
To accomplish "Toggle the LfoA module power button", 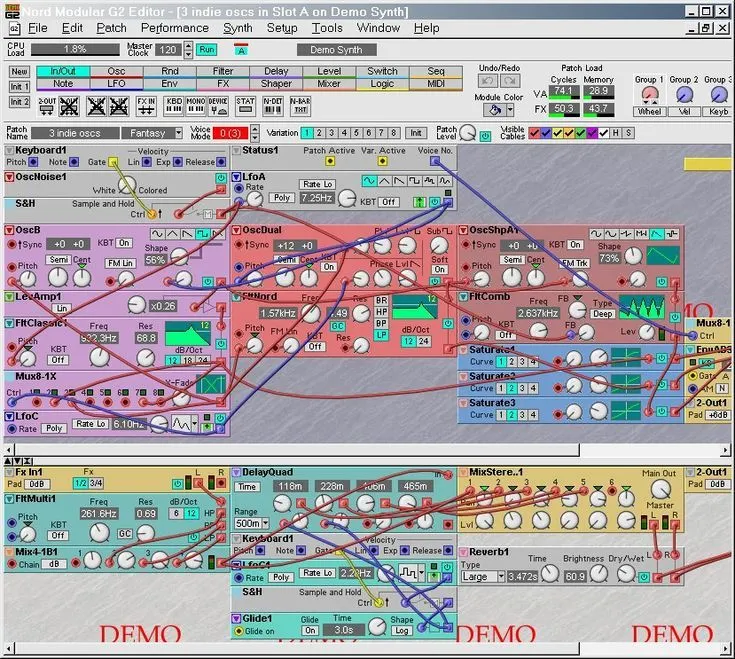I will coord(435,202).
